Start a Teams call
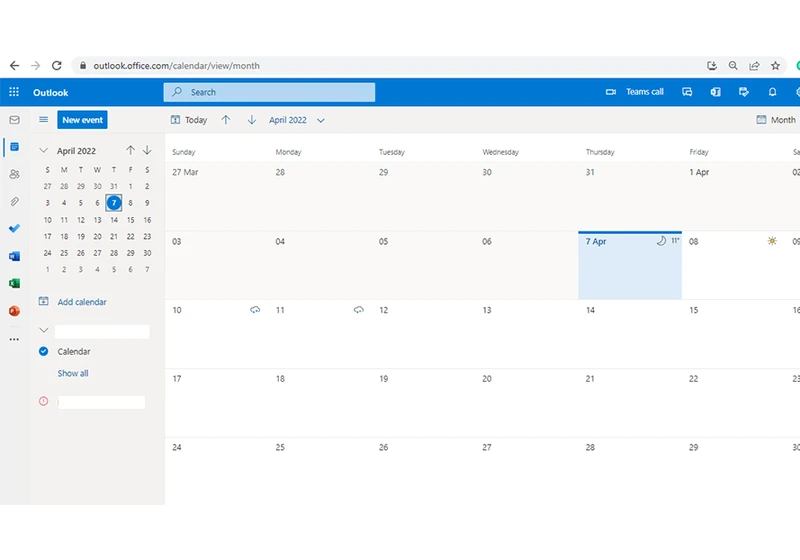 coord(634,92)
